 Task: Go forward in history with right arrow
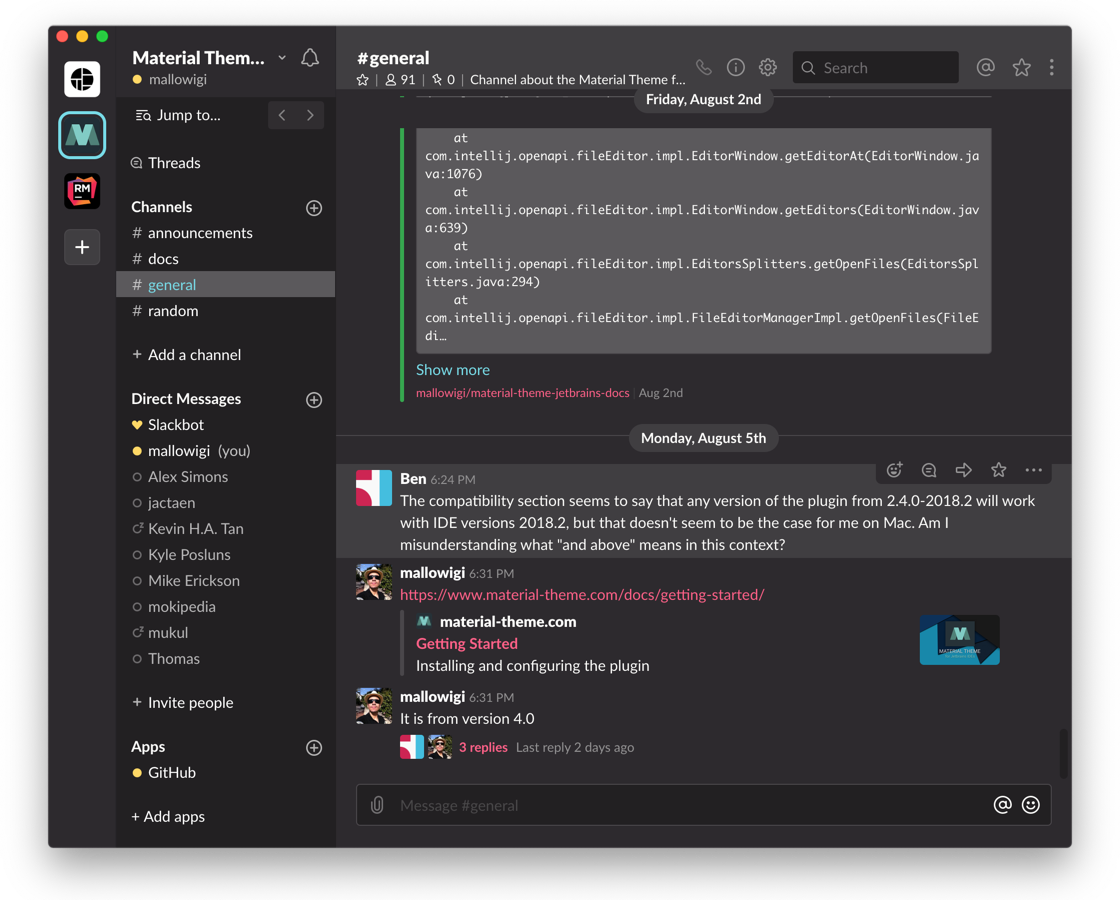[310, 115]
